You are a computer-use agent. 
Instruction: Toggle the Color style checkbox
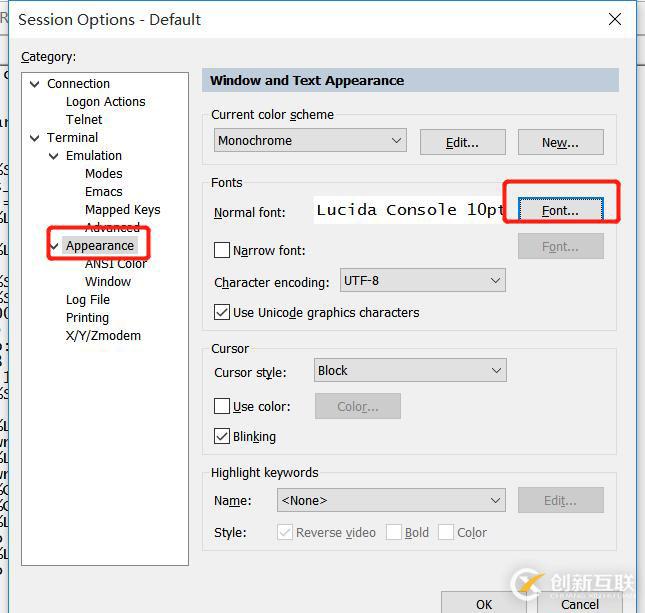[x=446, y=532]
